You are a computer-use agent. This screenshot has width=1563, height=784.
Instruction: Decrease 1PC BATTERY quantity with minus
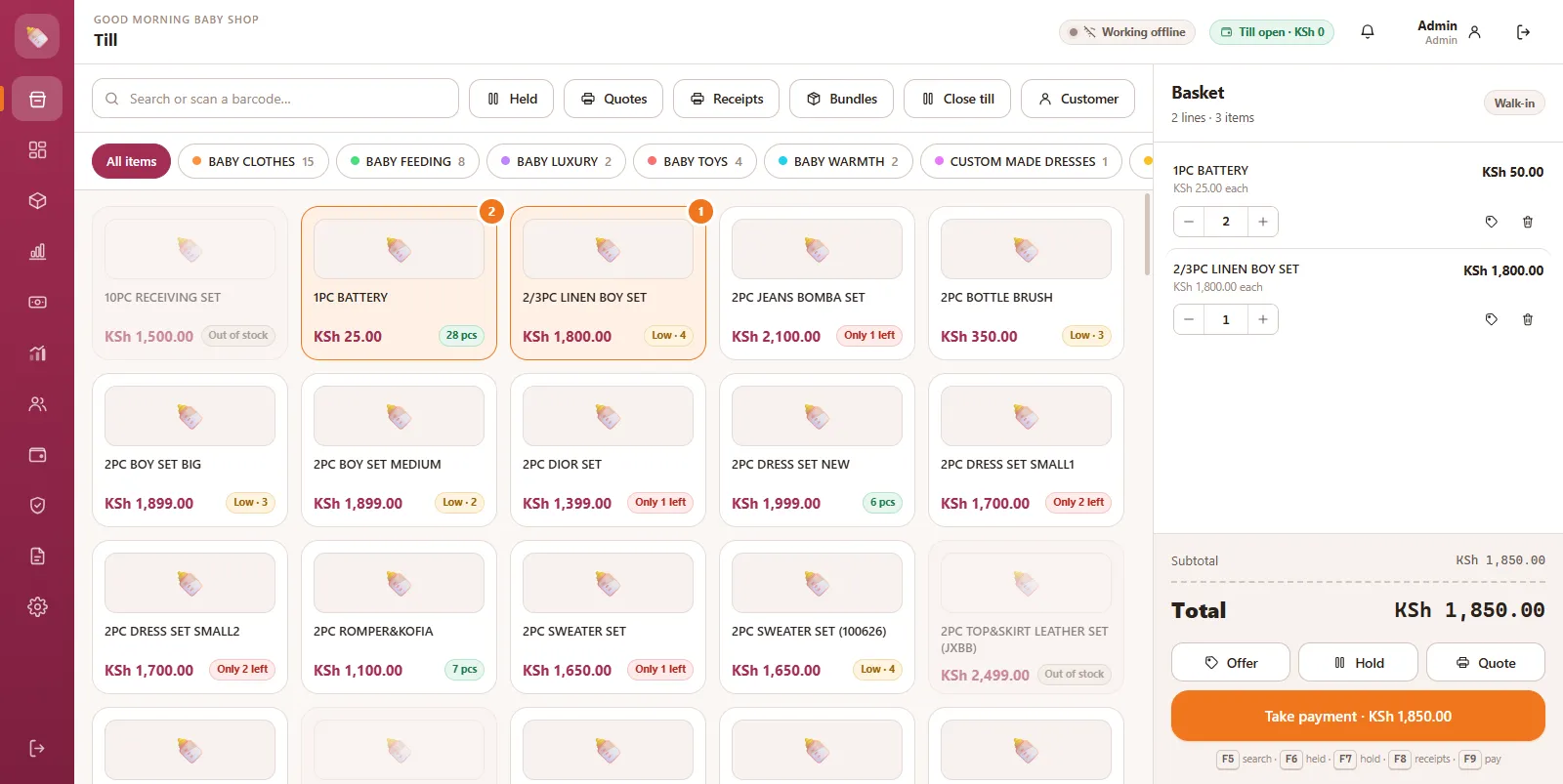click(x=1189, y=222)
